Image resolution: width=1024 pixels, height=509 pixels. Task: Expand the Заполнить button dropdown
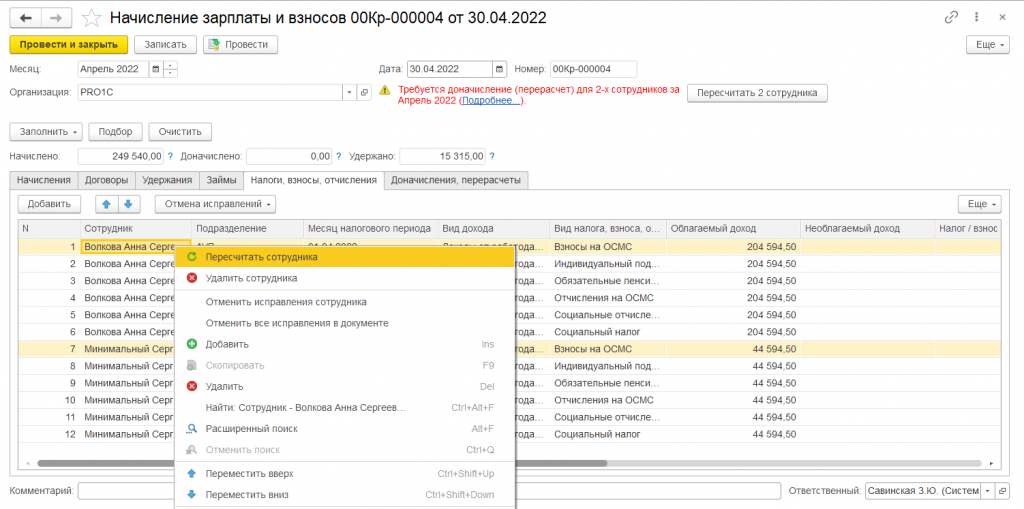pos(76,131)
